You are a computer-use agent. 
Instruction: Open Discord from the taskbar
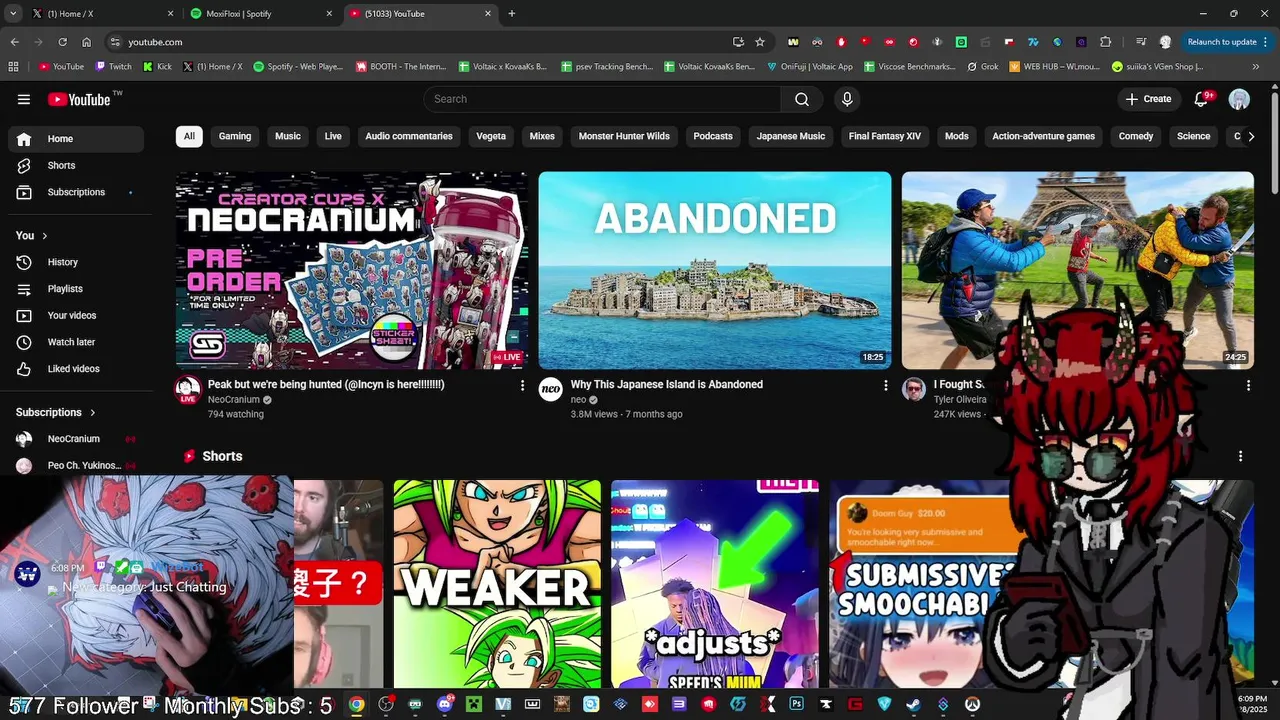445,705
